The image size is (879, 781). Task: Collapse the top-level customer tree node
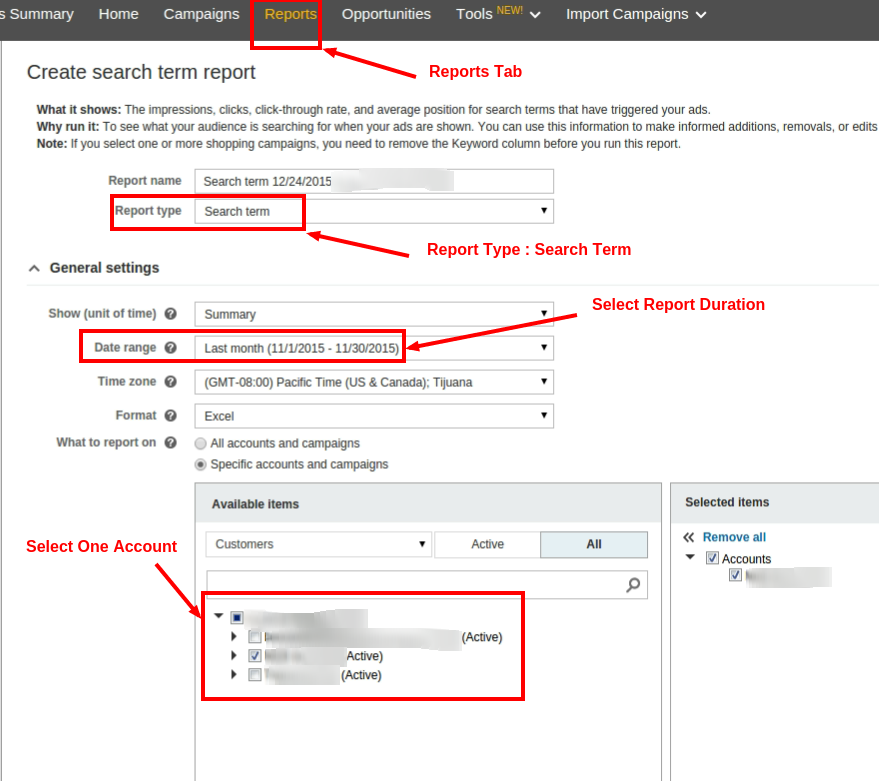[219, 616]
